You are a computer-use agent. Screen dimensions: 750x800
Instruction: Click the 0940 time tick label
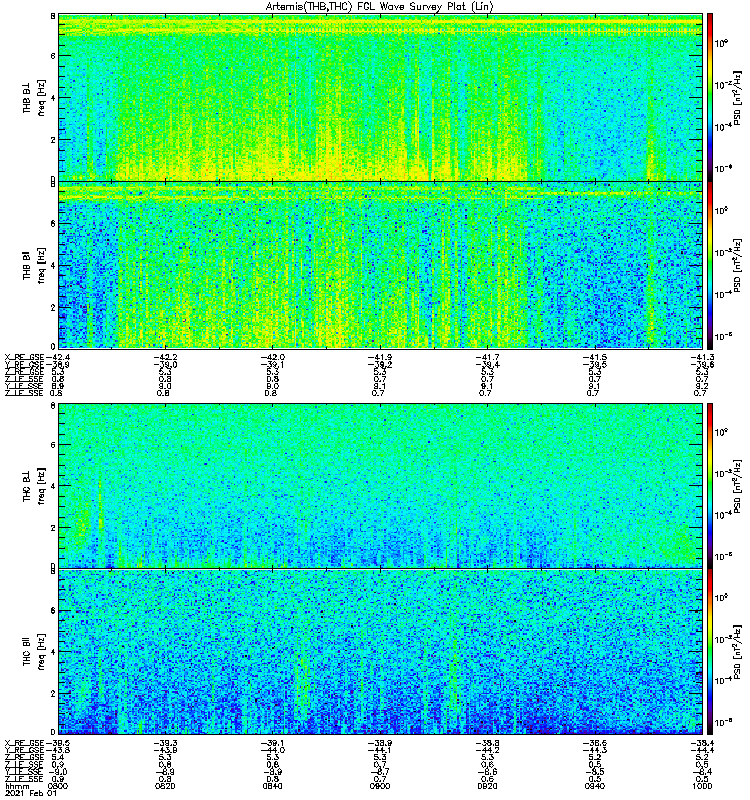pyautogui.click(x=595, y=786)
